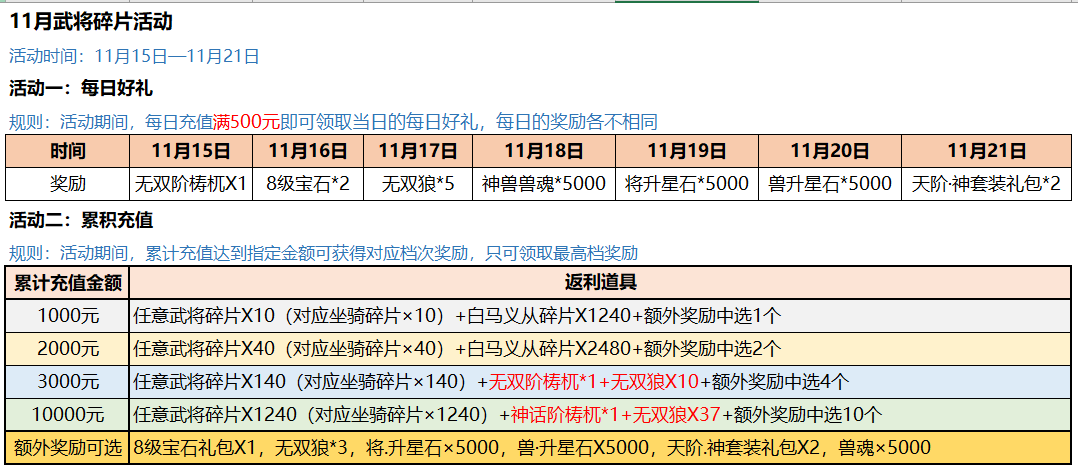
Task: Select the 返利道具 column header
Action: [601, 283]
